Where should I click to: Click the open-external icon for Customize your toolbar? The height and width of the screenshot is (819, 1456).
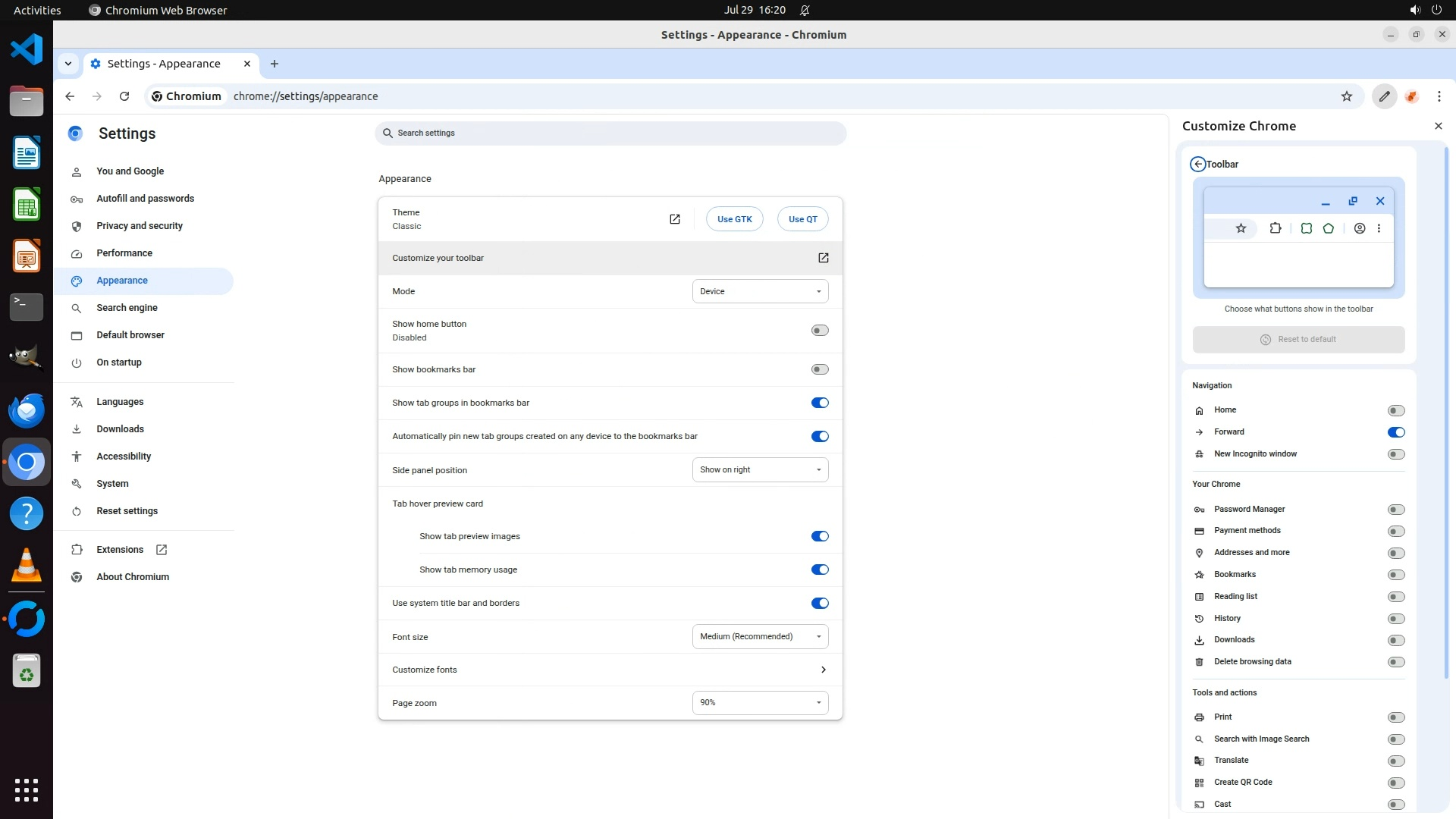pyautogui.click(x=823, y=258)
